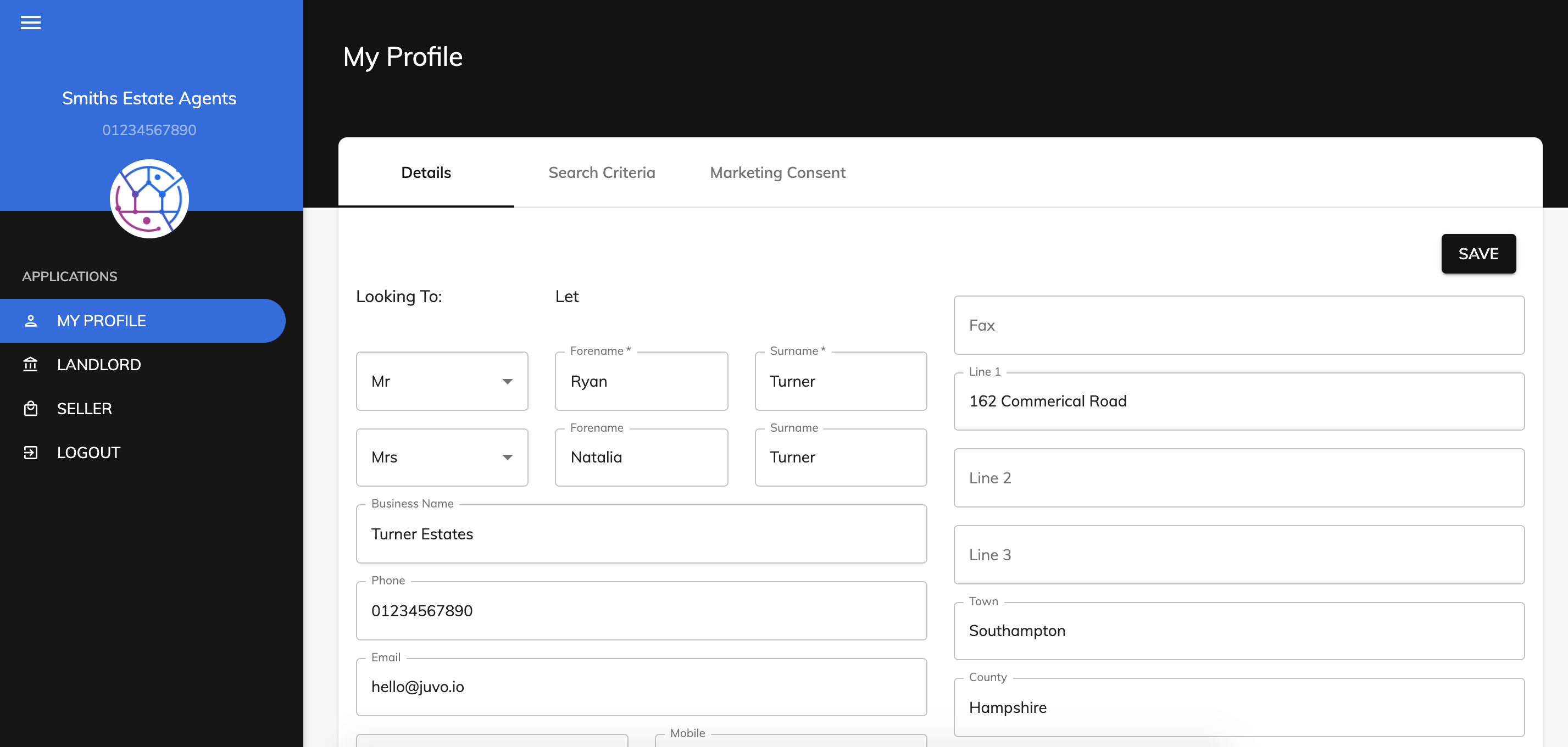Select the Seller bag icon

pos(31,408)
